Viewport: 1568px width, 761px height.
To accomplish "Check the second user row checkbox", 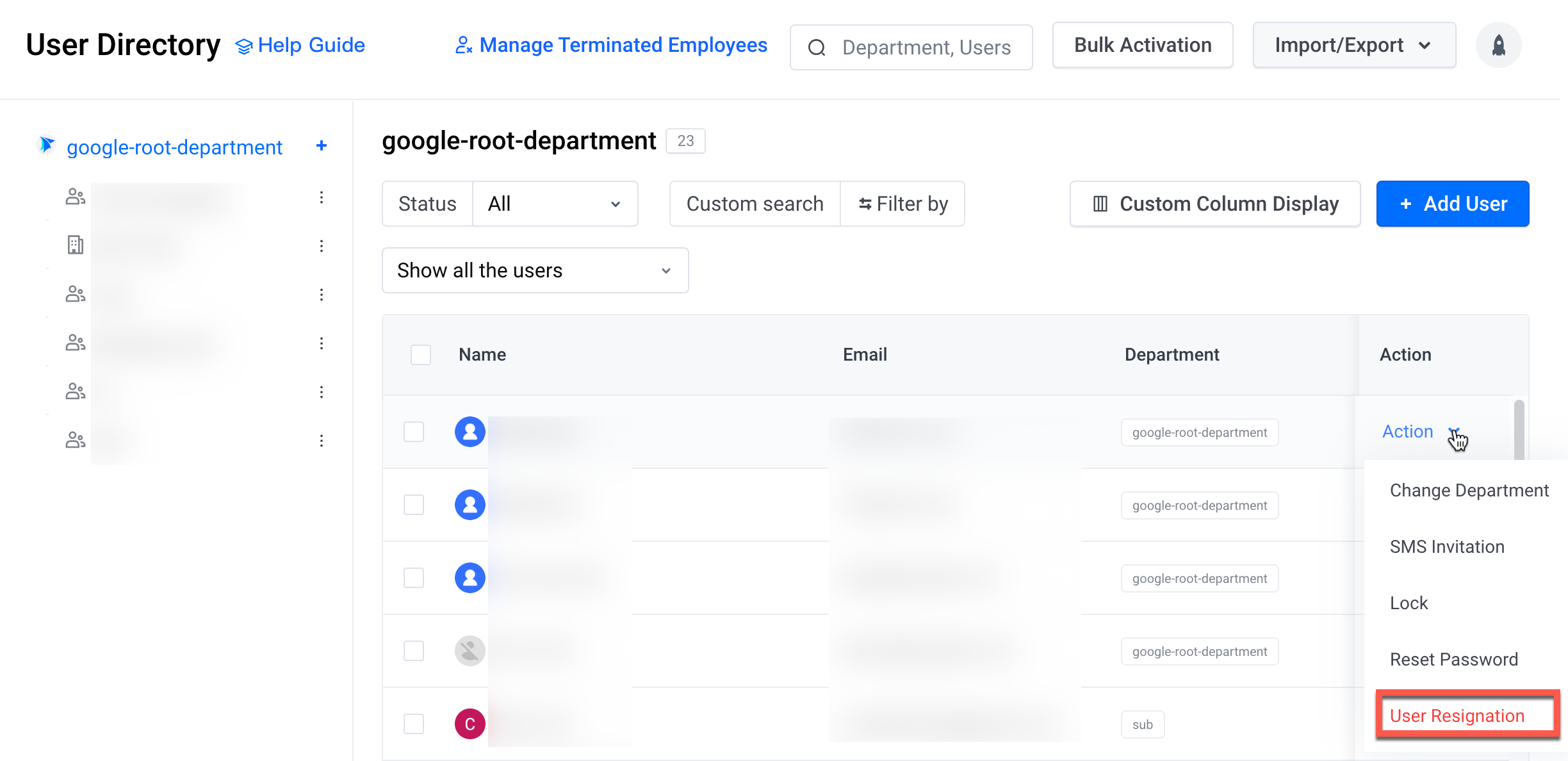I will tap(414, 505).
